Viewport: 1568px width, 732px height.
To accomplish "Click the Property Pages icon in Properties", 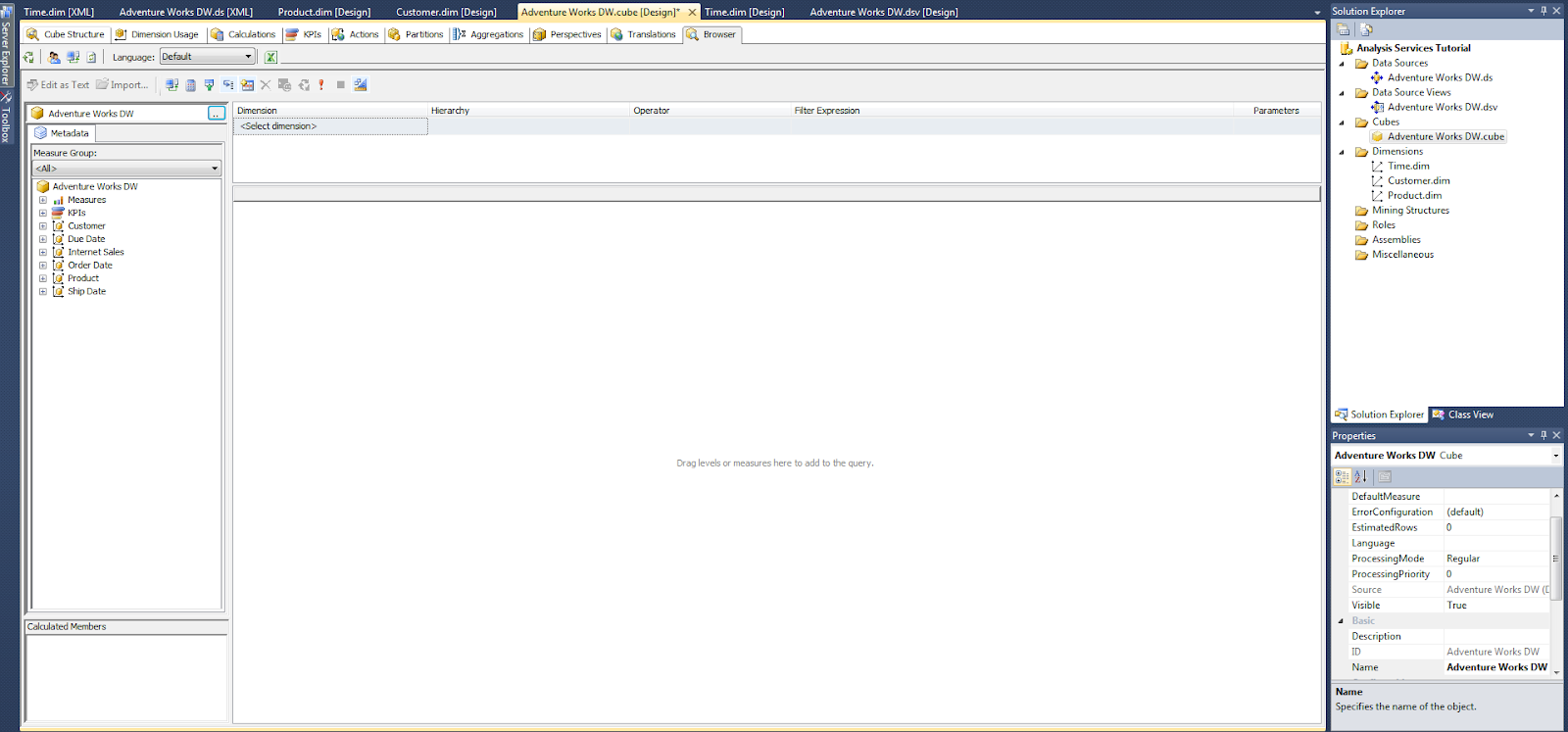I will 1385,477.
